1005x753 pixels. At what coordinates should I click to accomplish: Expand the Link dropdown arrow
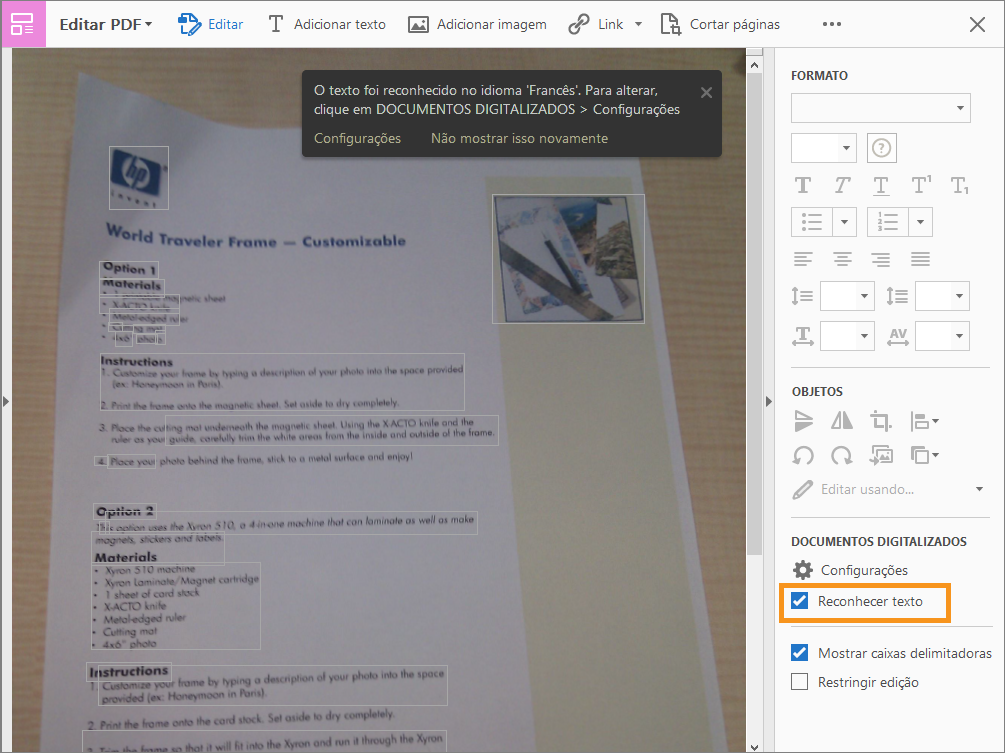coord(638,24)
